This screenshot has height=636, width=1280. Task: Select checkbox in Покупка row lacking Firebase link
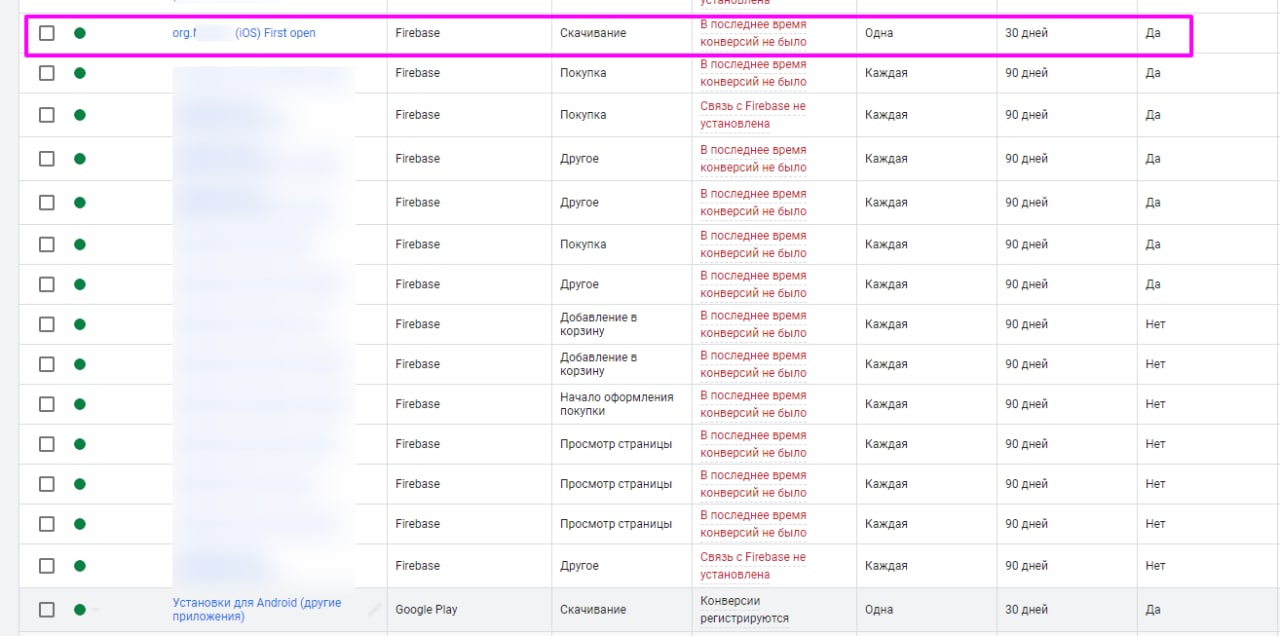pos(47,115)
